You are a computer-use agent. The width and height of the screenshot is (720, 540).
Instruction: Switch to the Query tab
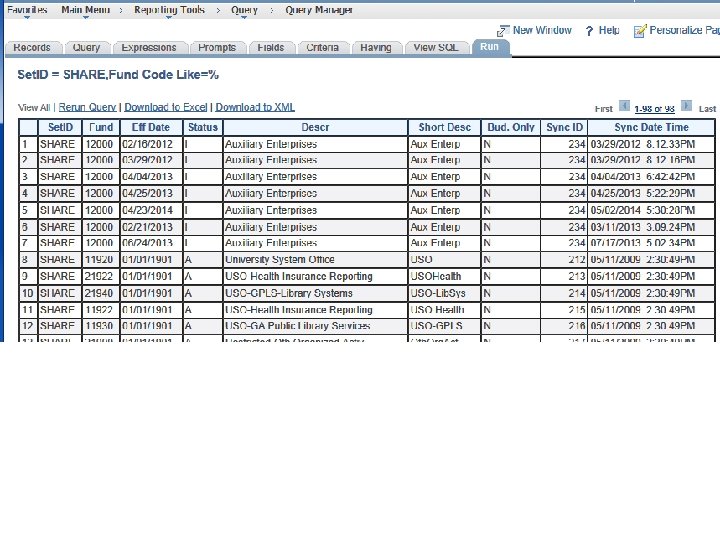(x=86, y=47)
